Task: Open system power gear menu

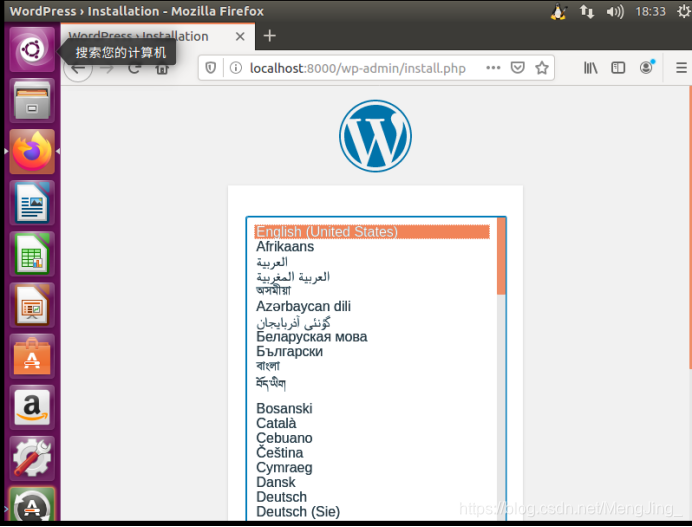Action: click(684, 11)
